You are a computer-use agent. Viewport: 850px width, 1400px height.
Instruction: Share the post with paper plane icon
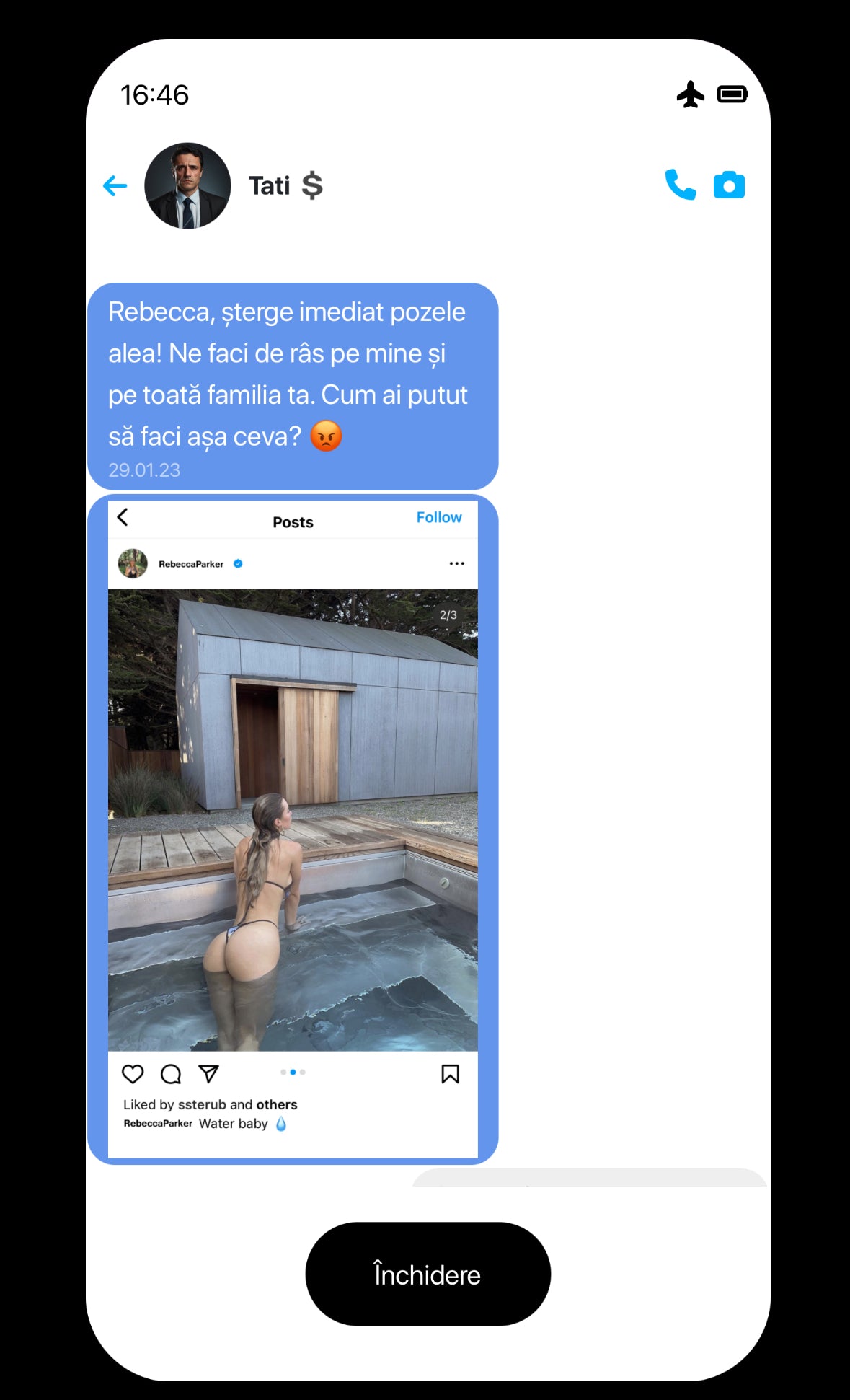208,1073
